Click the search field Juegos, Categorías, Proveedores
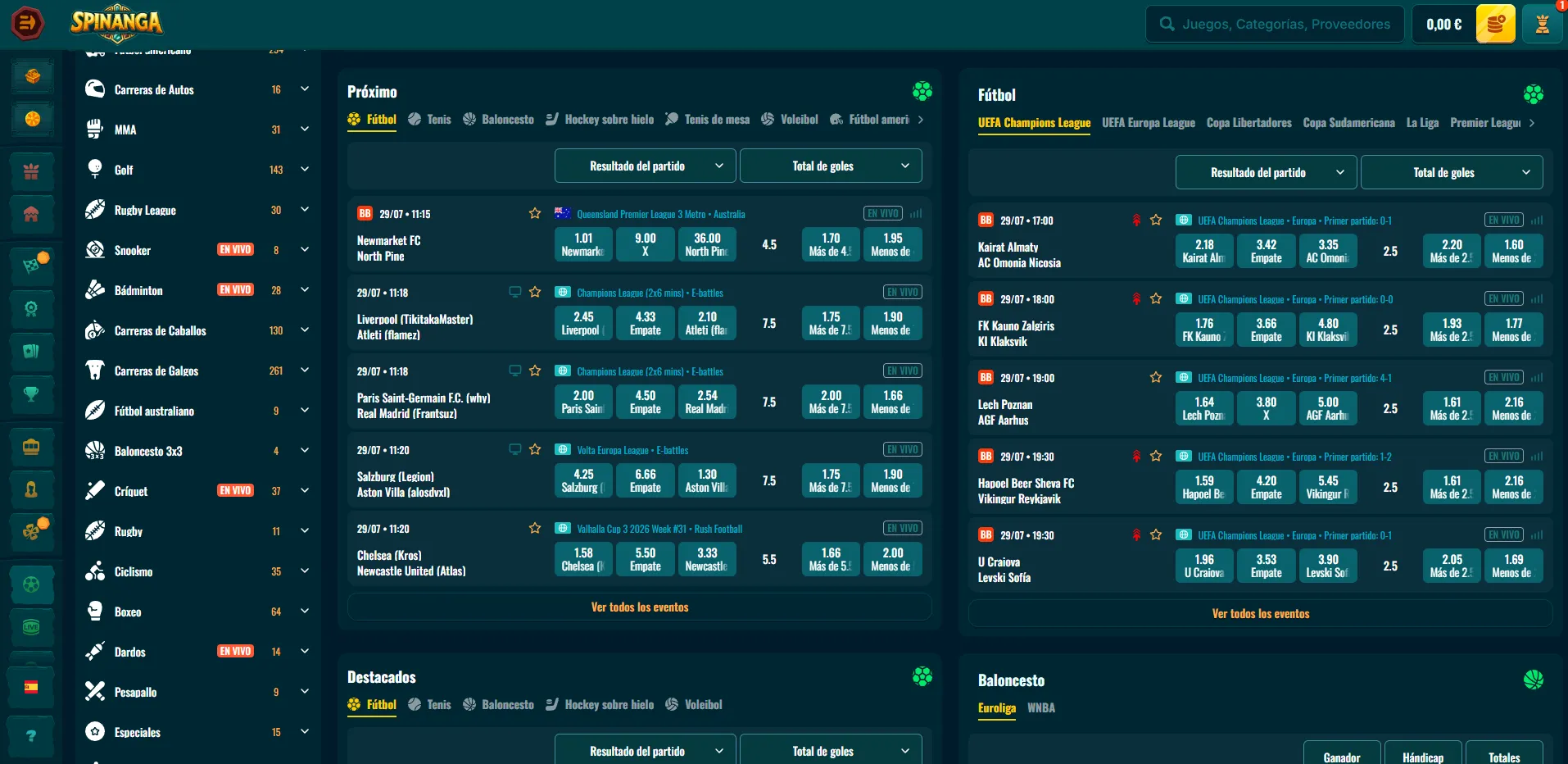 point(1275,24)
